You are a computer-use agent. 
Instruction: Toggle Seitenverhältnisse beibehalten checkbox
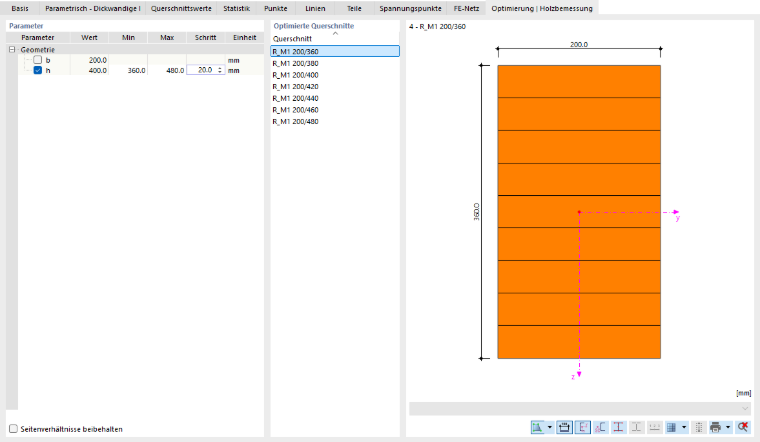pos(14,429)
